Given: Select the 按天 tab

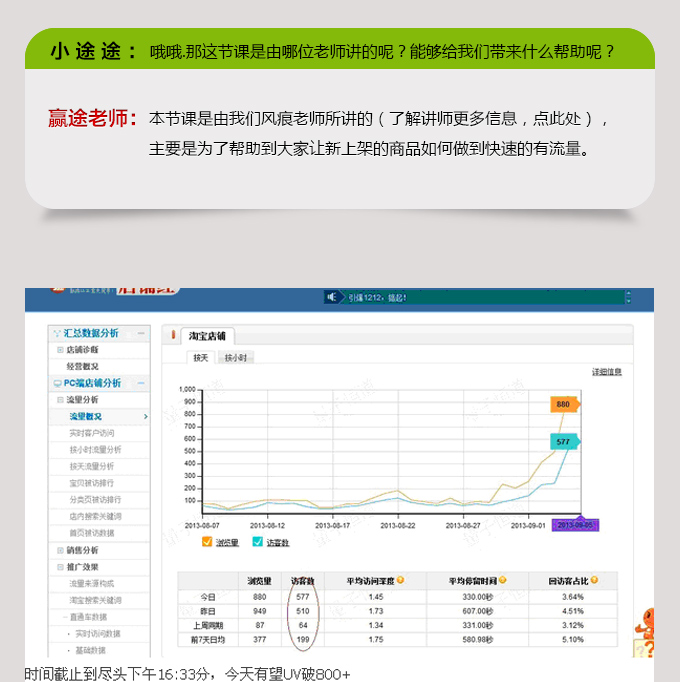Looking at the screenshot, I should tap(201, 358).
